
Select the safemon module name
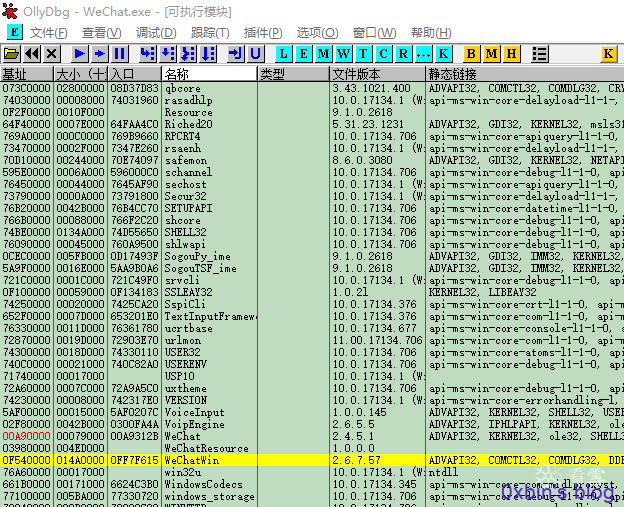[x=185, y=160]
